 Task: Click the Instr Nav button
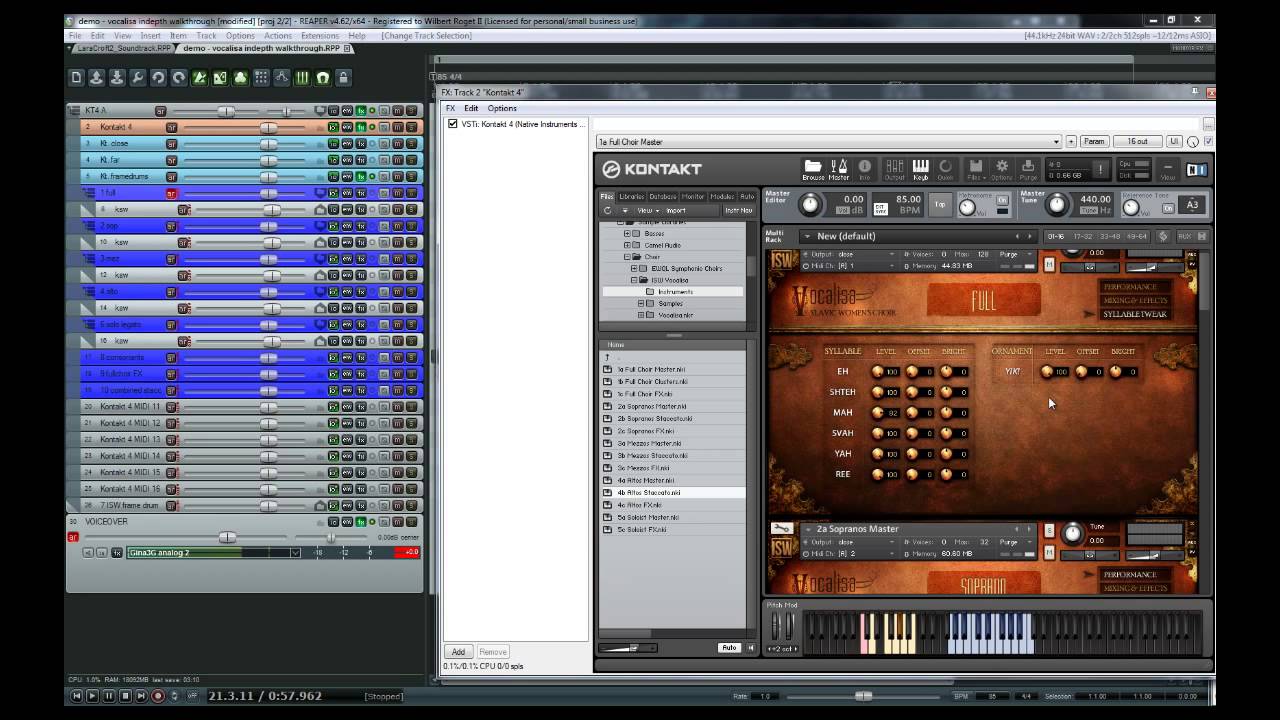click(738, 211)
